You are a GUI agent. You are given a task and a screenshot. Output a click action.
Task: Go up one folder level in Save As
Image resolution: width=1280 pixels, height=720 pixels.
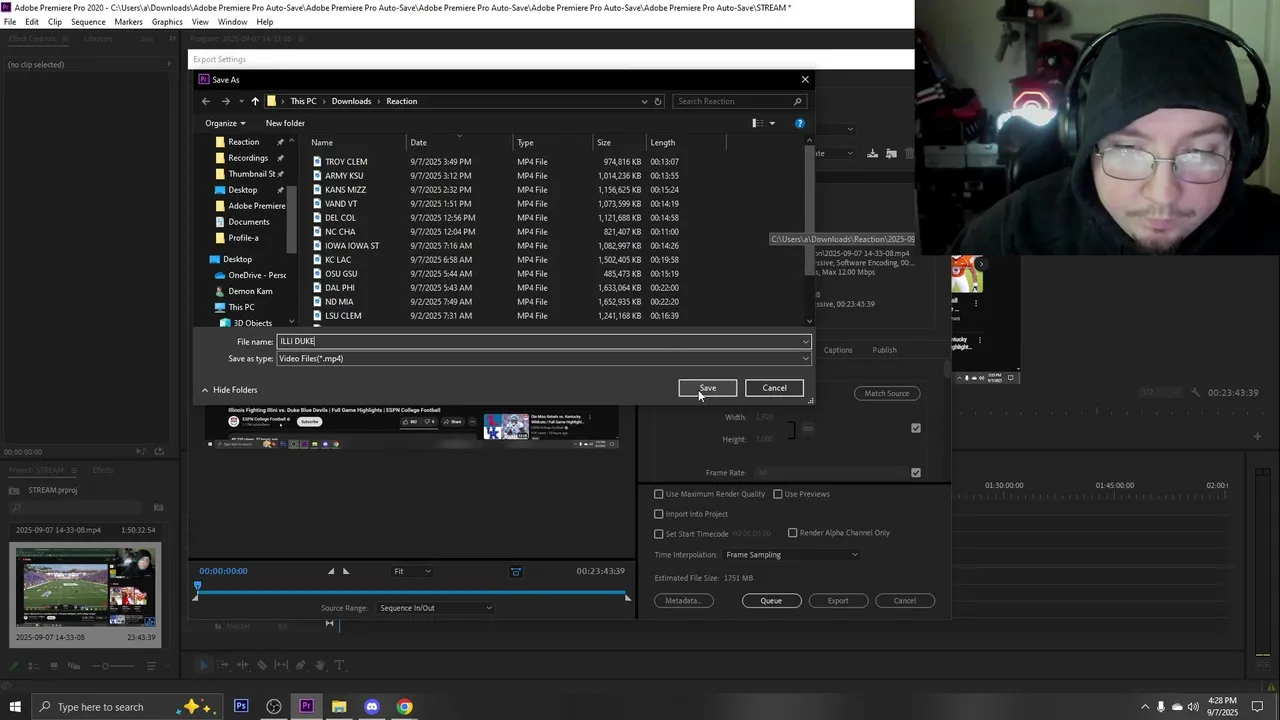pos(255,101)
